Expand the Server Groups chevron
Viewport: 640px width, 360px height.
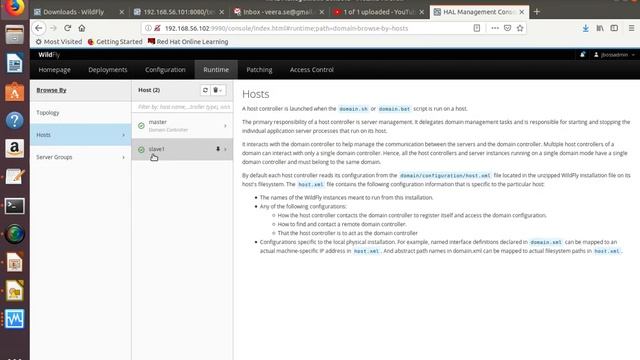(x=124, y=157)
